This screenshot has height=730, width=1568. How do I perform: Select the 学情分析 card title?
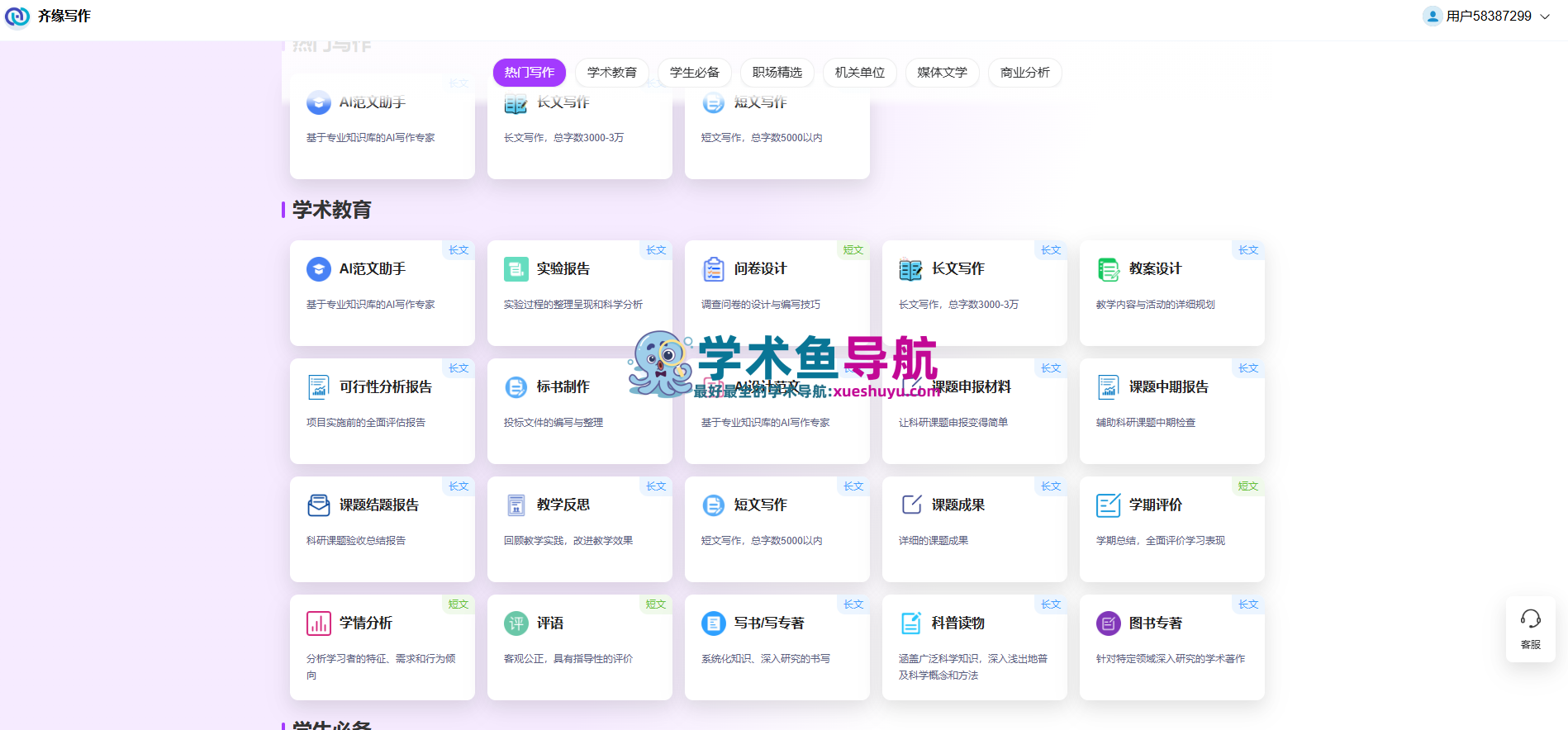click(366, 623)
